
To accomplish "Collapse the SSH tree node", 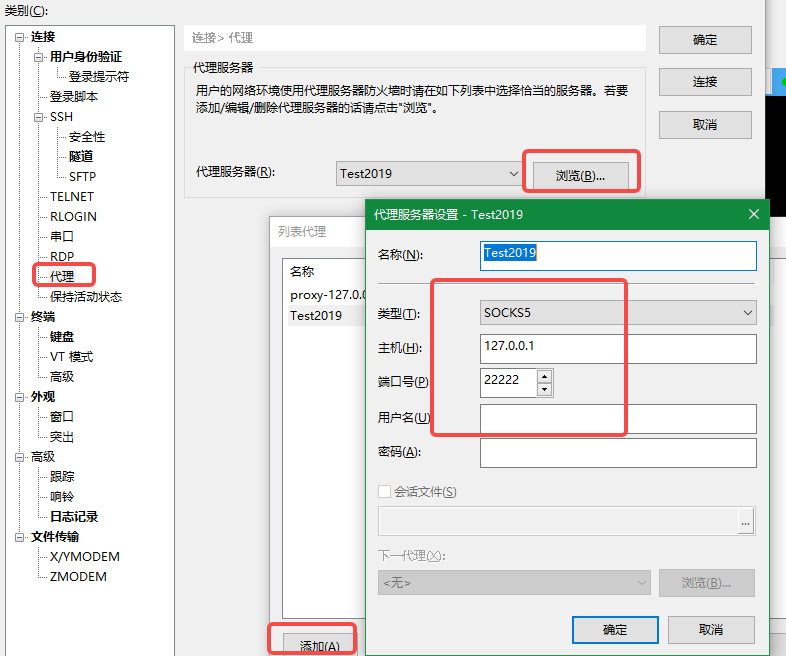I will 40,117.
